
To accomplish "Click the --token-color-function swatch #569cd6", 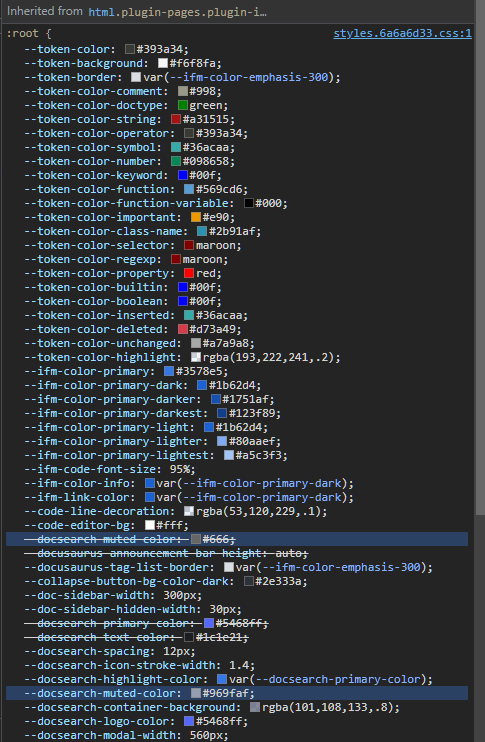I will tap(189, 189).
